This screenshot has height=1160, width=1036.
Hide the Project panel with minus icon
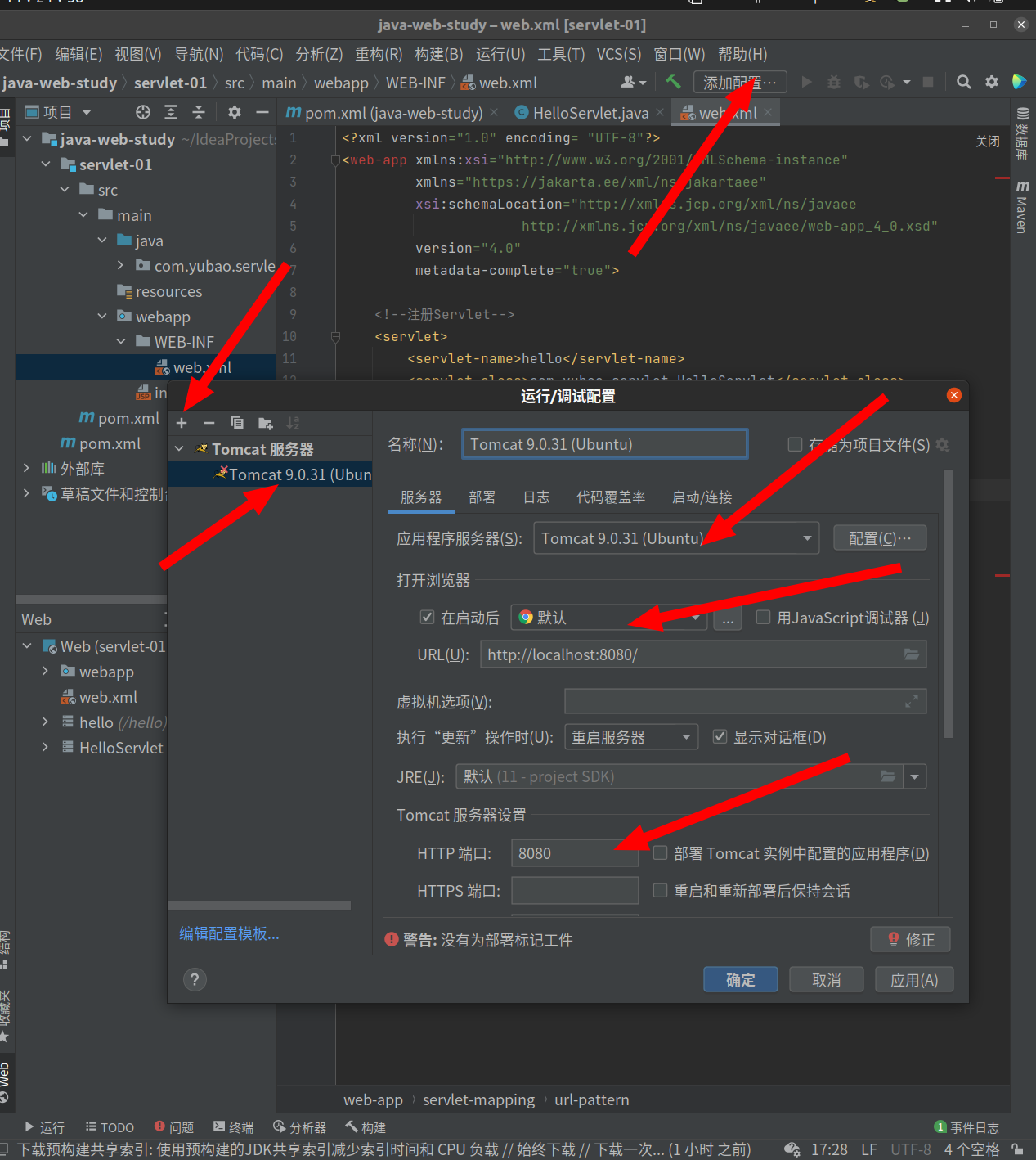tap(262, 112)
